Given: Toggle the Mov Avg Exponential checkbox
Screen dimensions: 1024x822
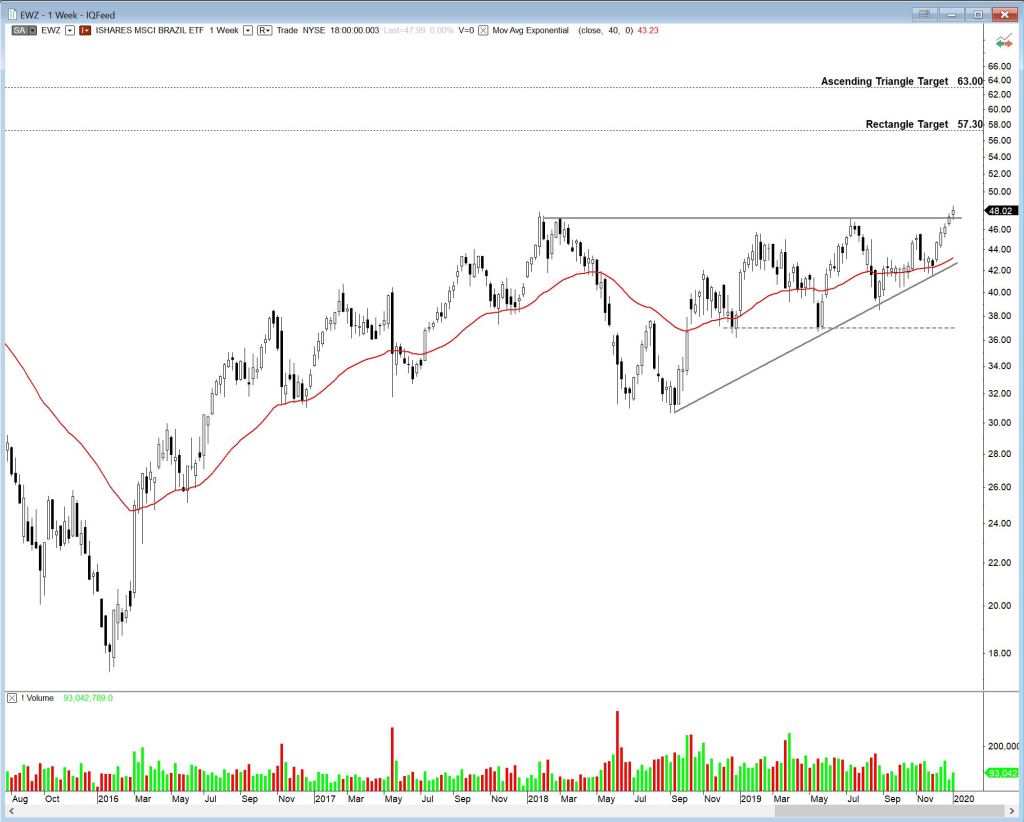Looking at the screenshot, I should [484, 30].
